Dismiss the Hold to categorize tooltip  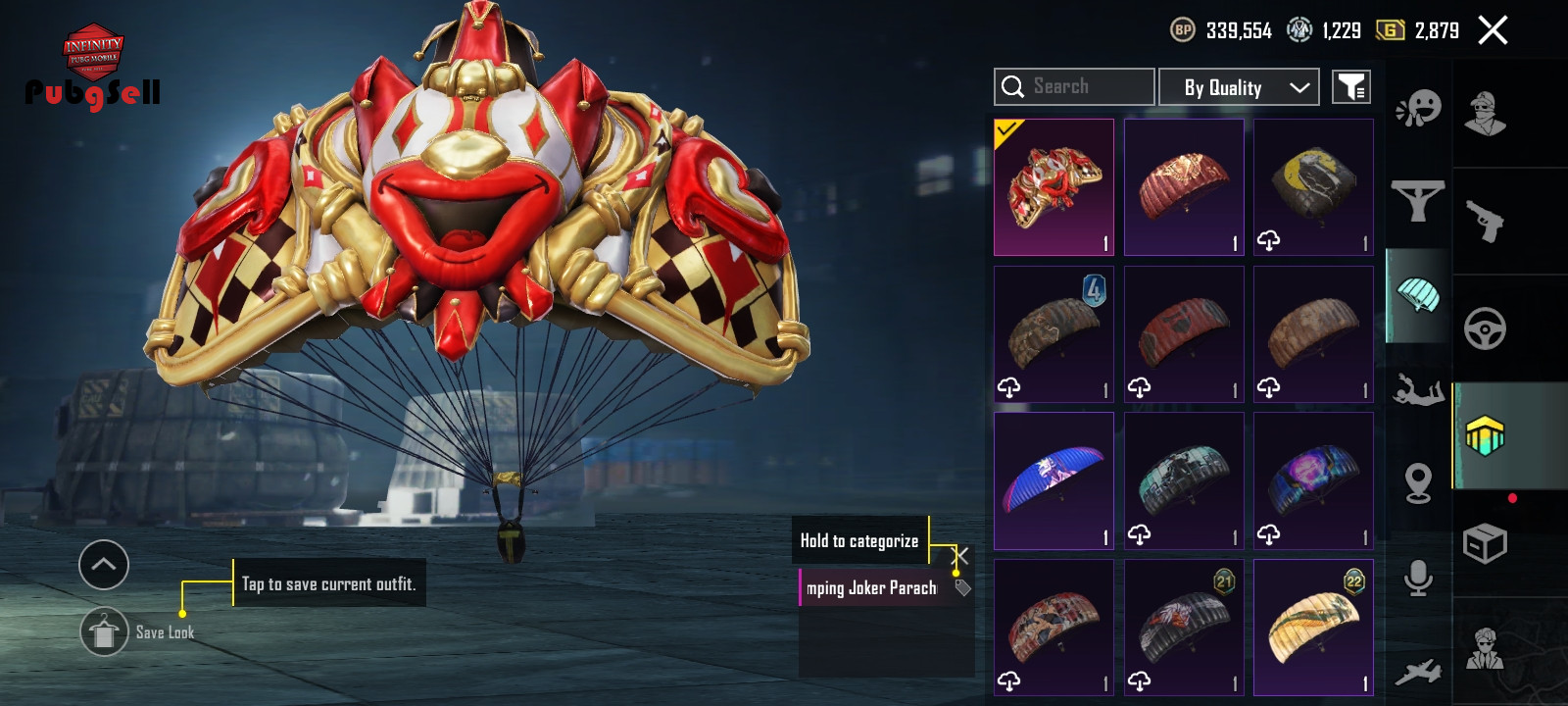pos(961,556)
